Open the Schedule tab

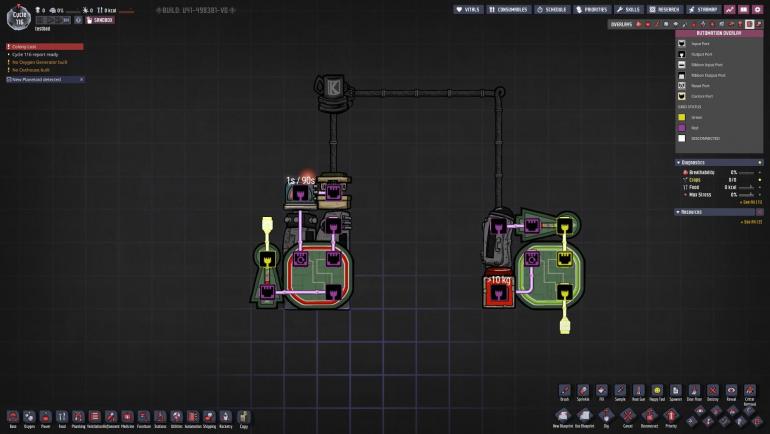[x=552, y=9]
